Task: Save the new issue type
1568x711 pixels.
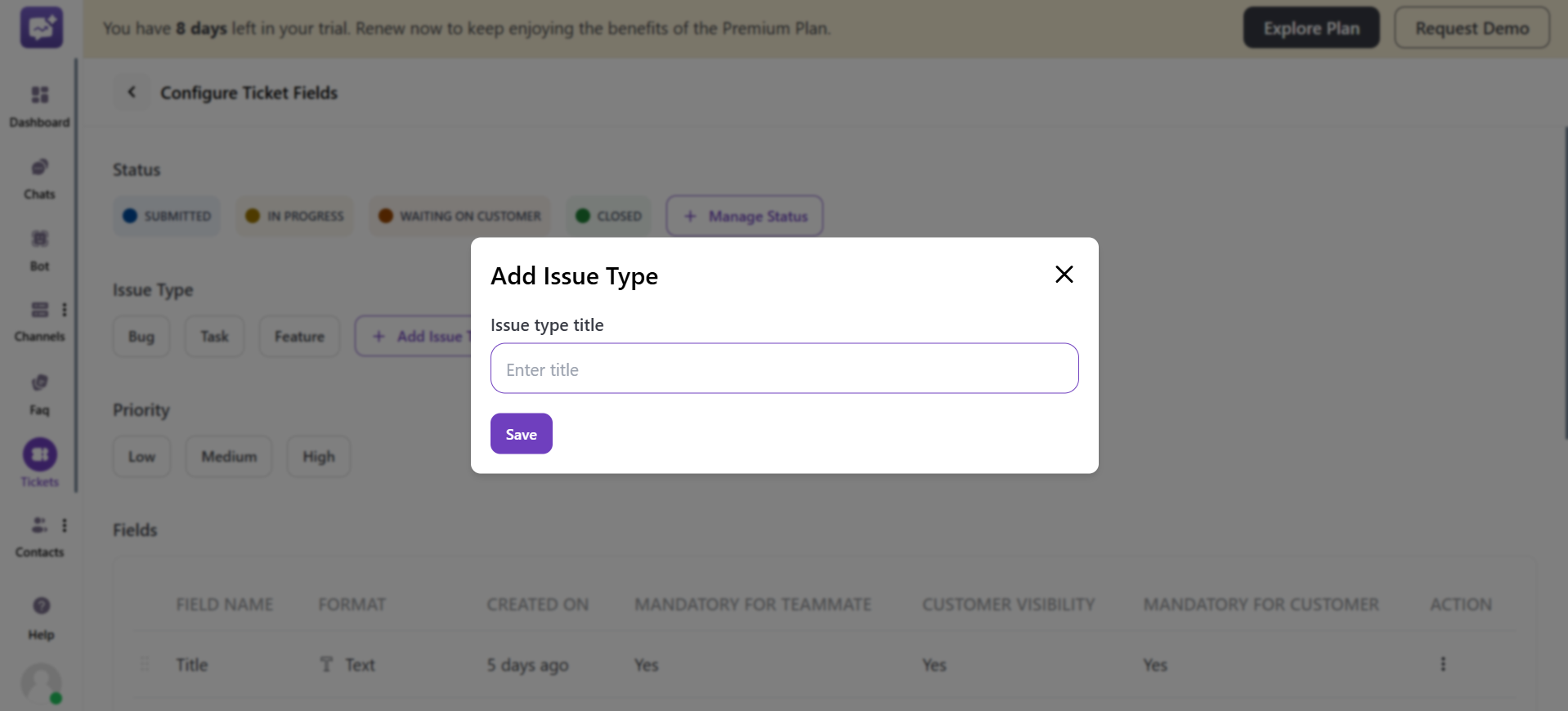Action: tap(521, 433)
